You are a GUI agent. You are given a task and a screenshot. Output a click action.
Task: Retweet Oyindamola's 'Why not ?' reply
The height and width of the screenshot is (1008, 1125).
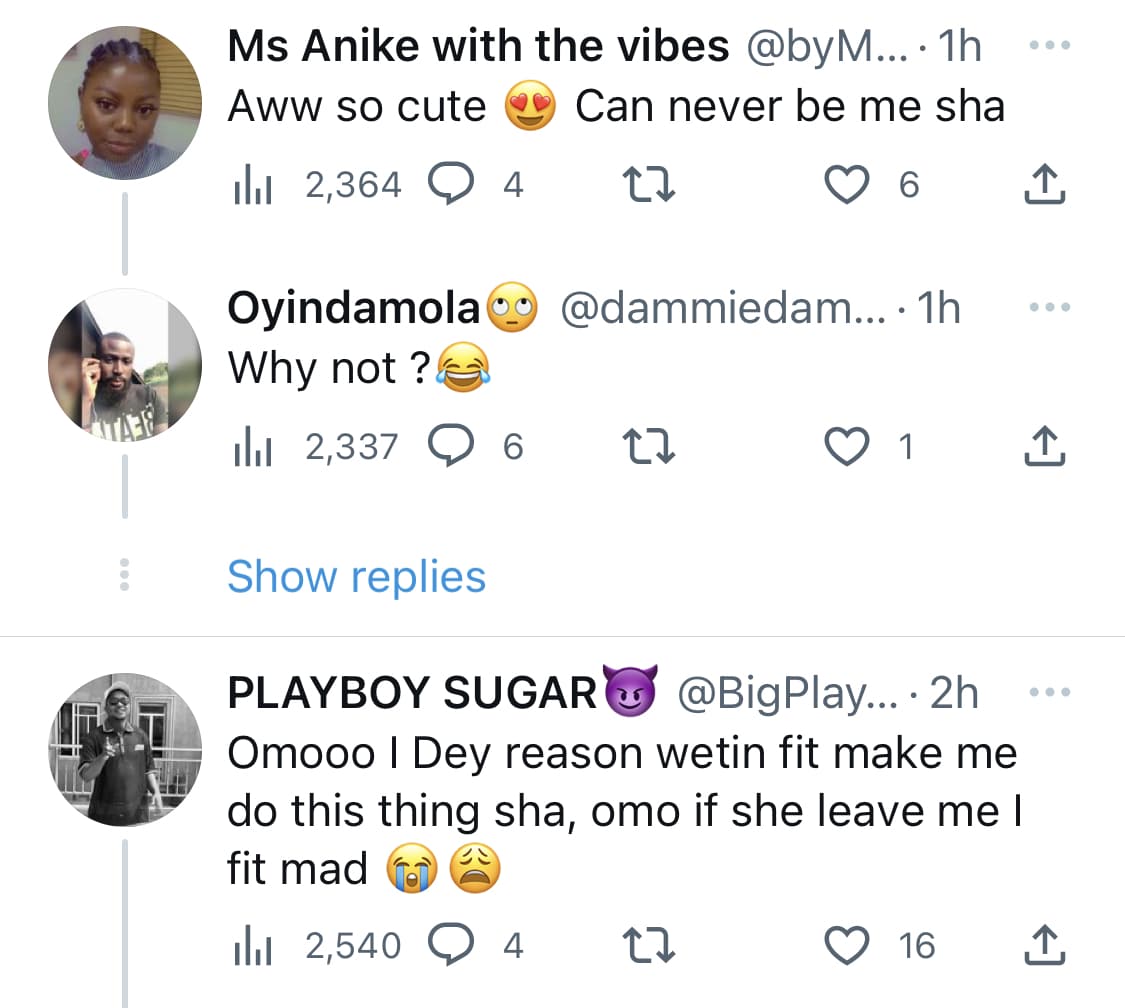pyautogui.click(x=649, y=446)
